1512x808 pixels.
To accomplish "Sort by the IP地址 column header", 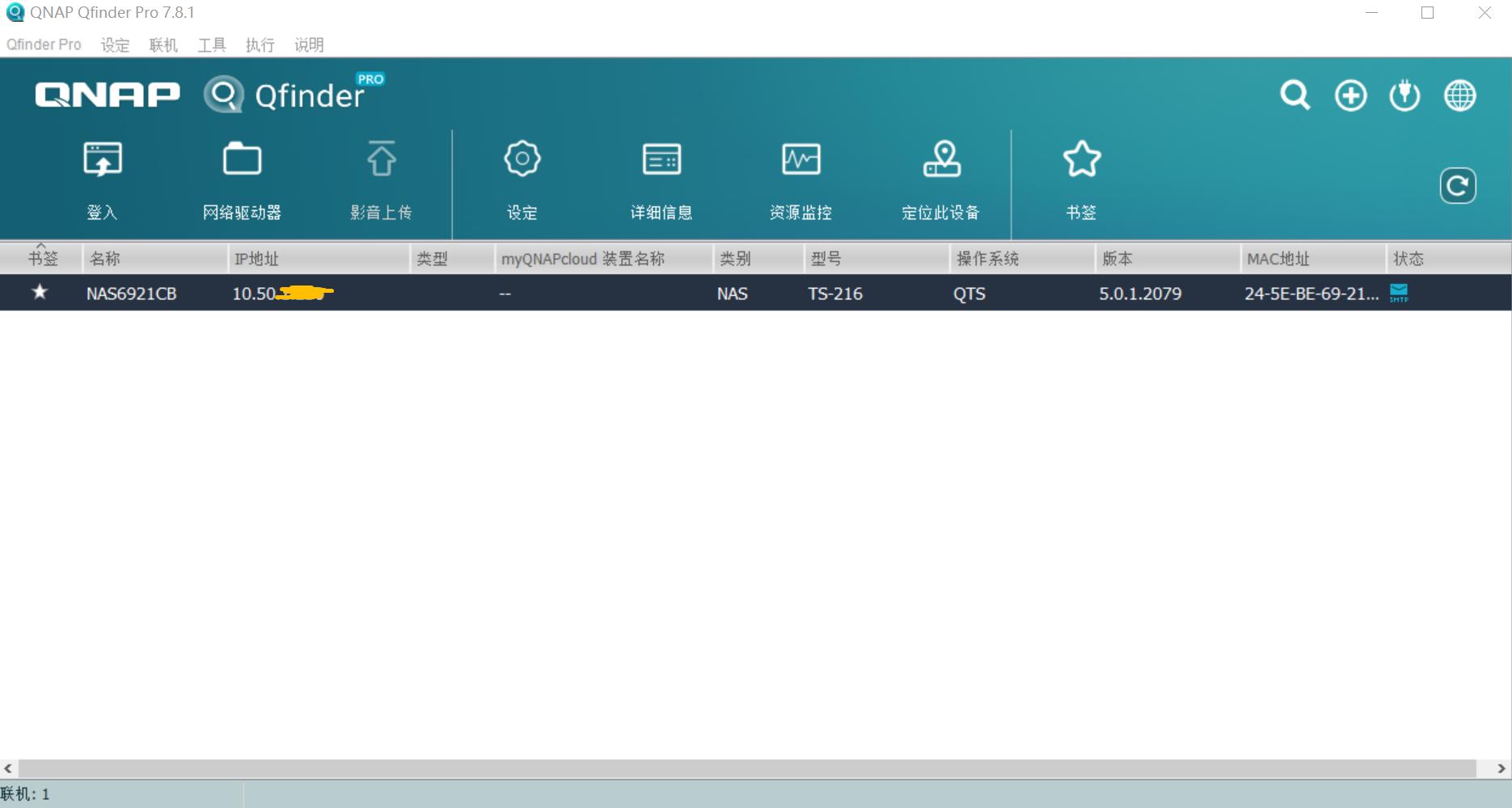I will 319,259.
